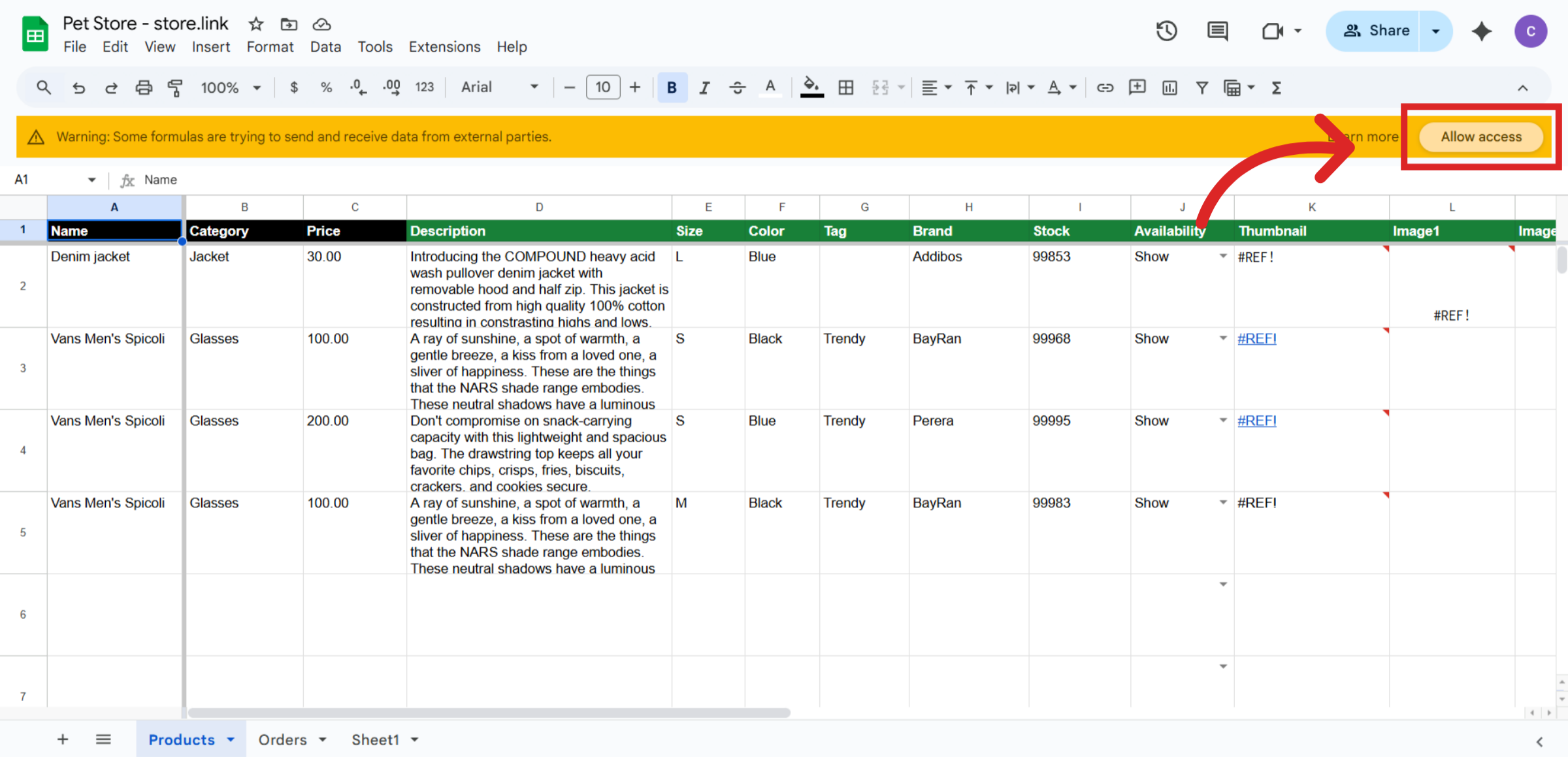Click the Allow access button
The width and height of the screenshot is (1568, 757).
click(1480, 137)
